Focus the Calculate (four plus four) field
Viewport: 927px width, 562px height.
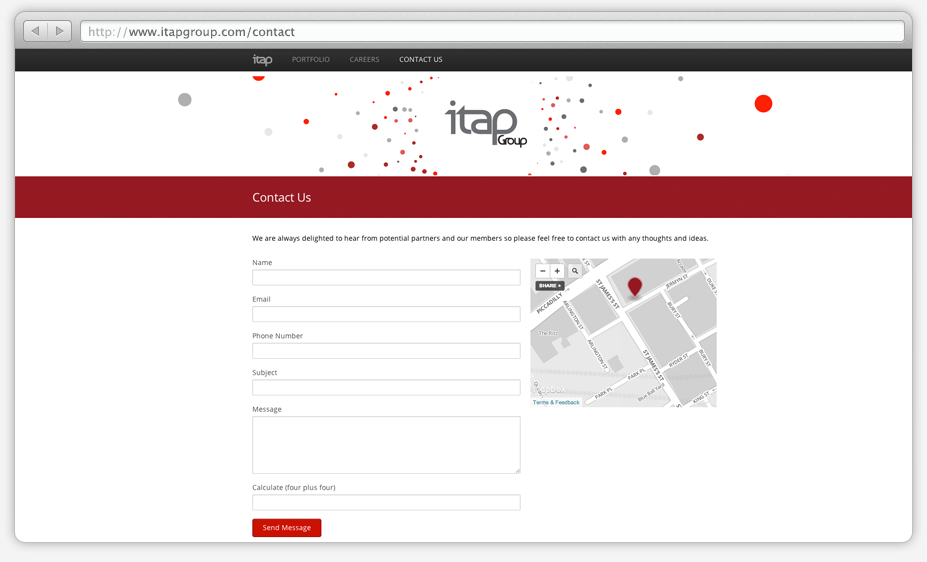(386, 502)
